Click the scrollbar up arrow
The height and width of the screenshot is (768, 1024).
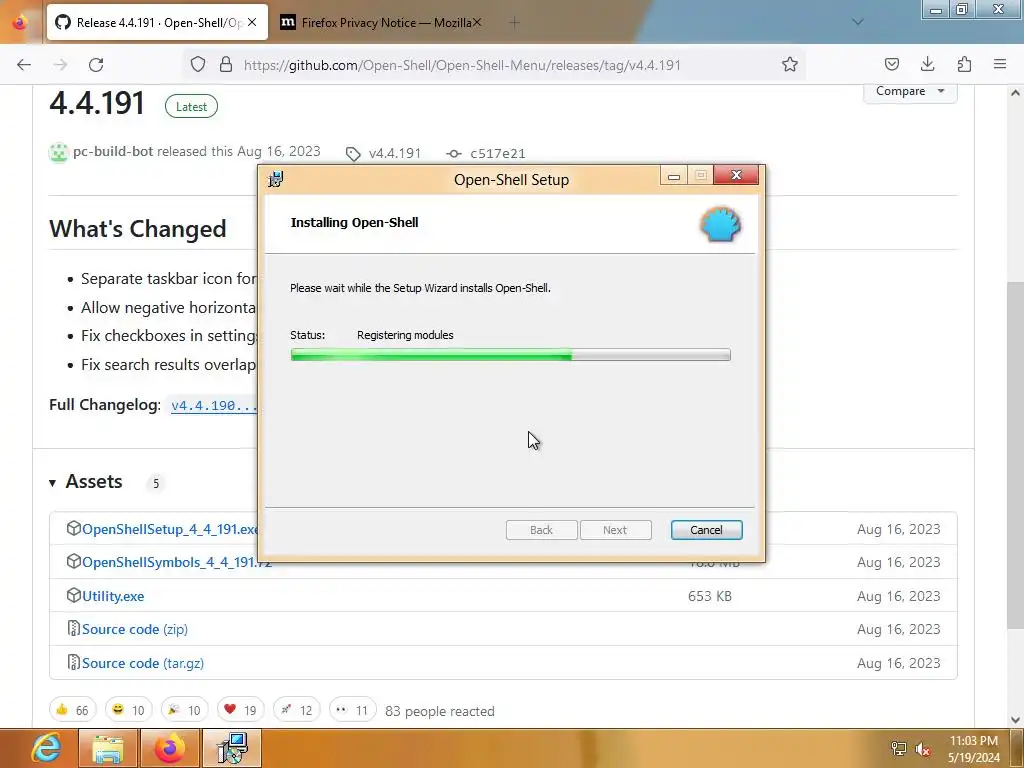pos(1016,93)
